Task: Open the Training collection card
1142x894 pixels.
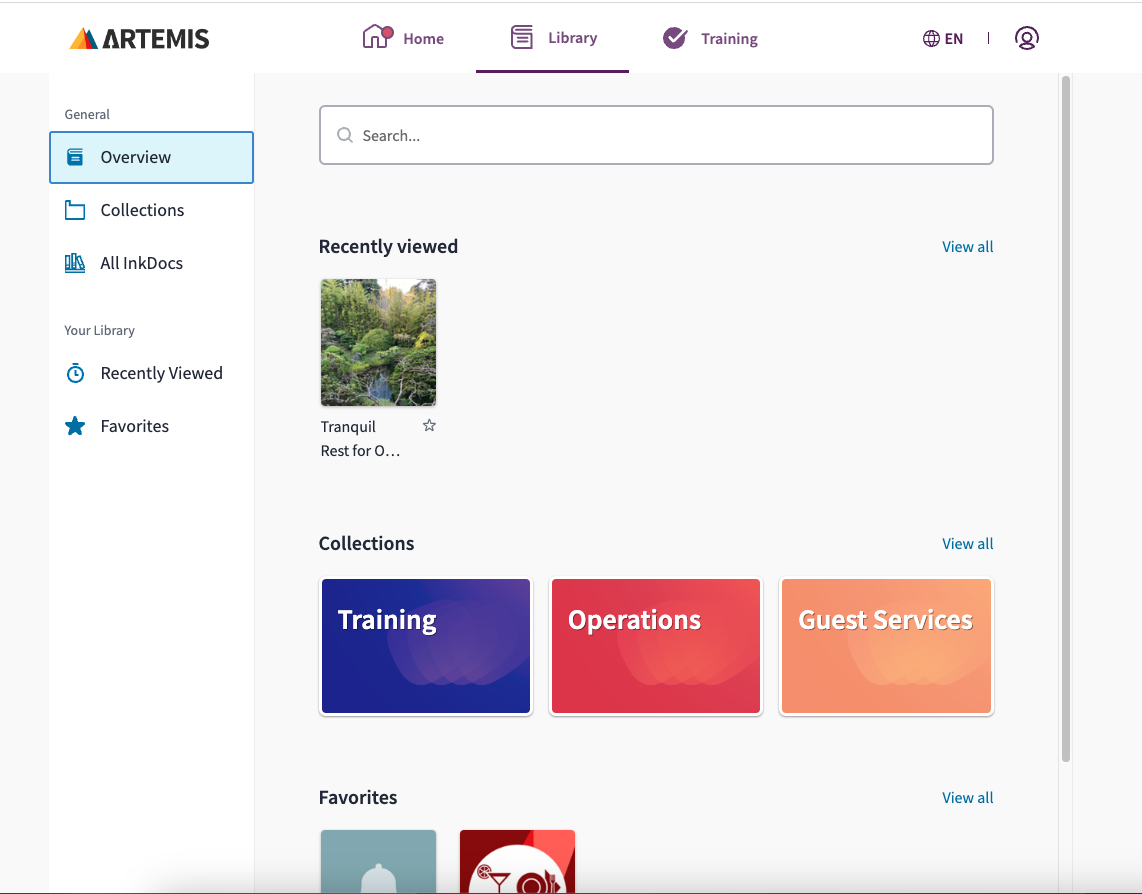Action: [426, 646]
